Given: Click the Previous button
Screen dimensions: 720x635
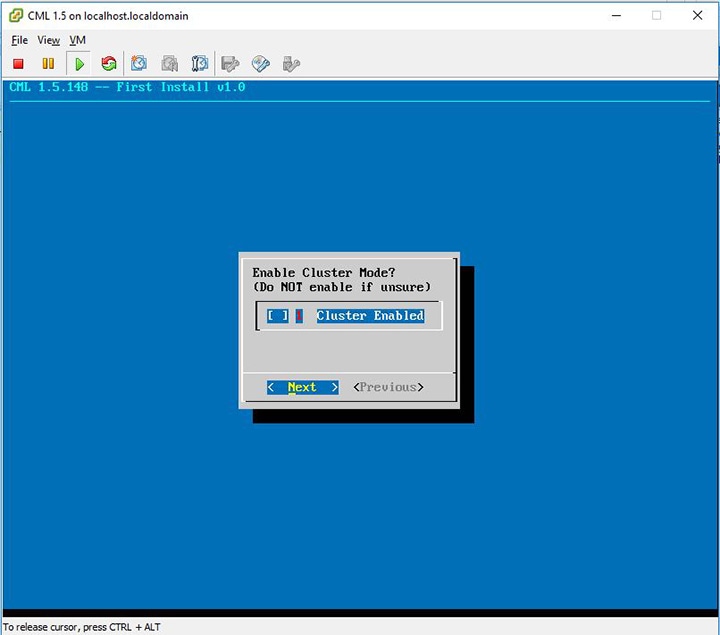Looking at the screenshot, I should [x=388, y=387].
